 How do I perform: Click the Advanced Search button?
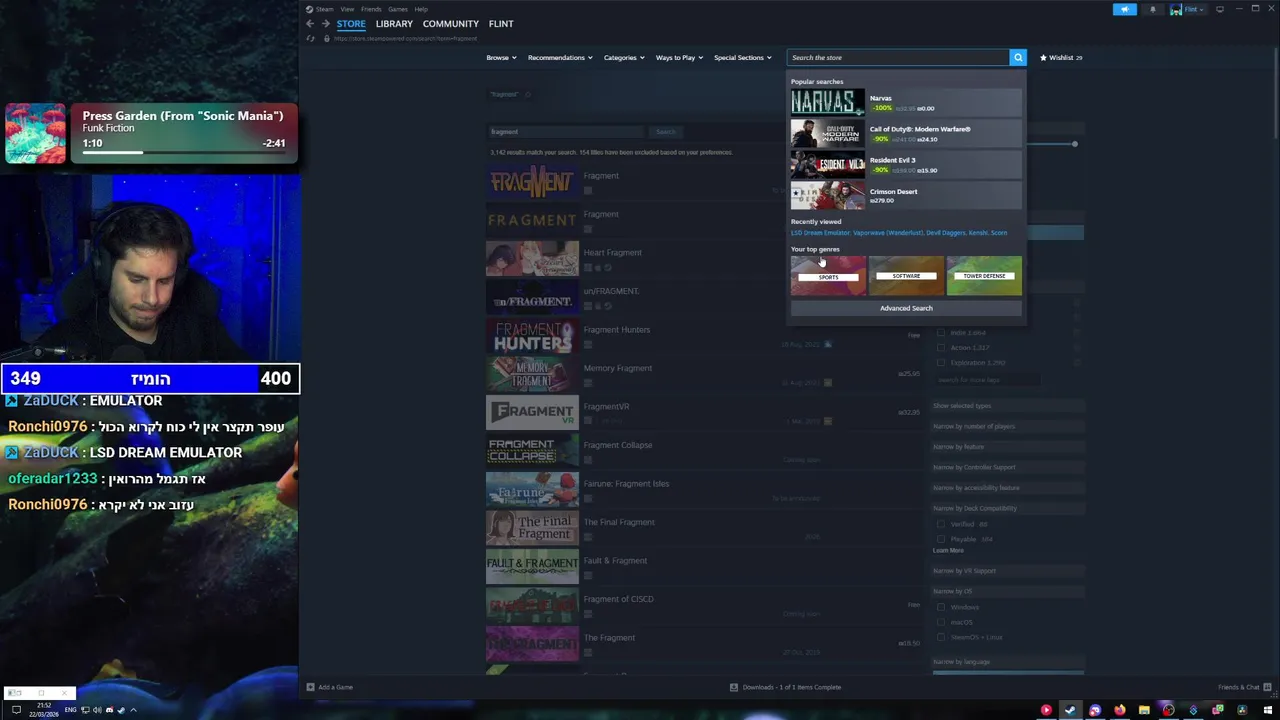pyautogui.click(x=906, y=308)
